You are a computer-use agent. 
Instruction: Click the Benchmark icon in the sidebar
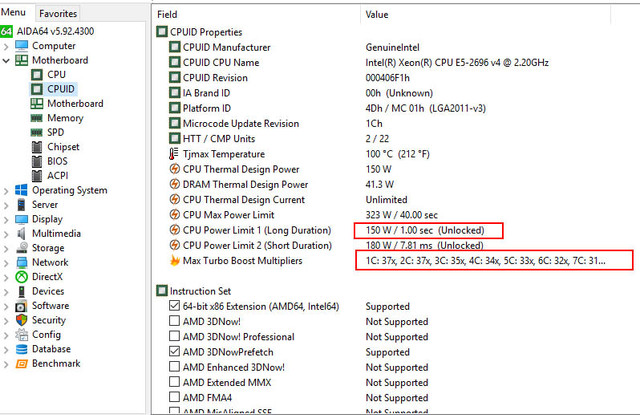tap(20, 363)
